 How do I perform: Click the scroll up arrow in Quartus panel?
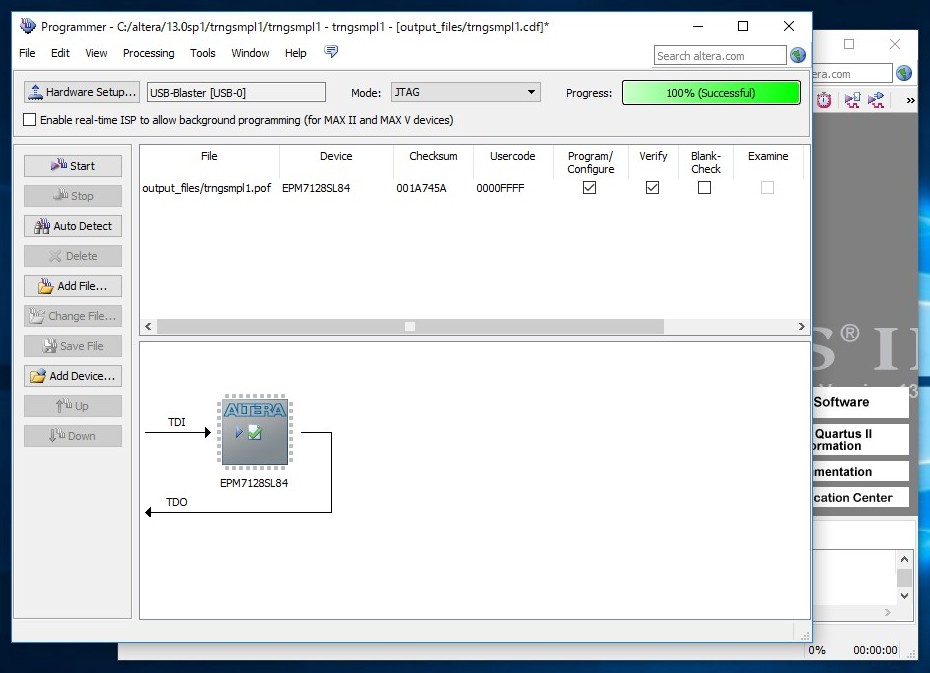(904, 559)
